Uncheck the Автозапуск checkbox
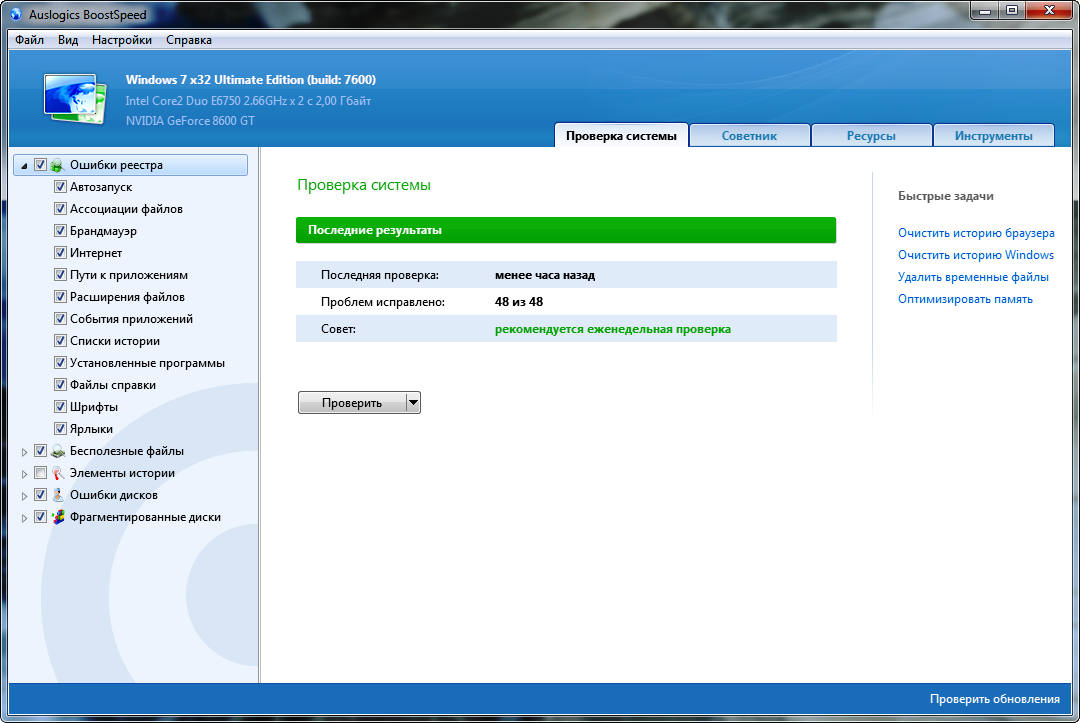 60,187
